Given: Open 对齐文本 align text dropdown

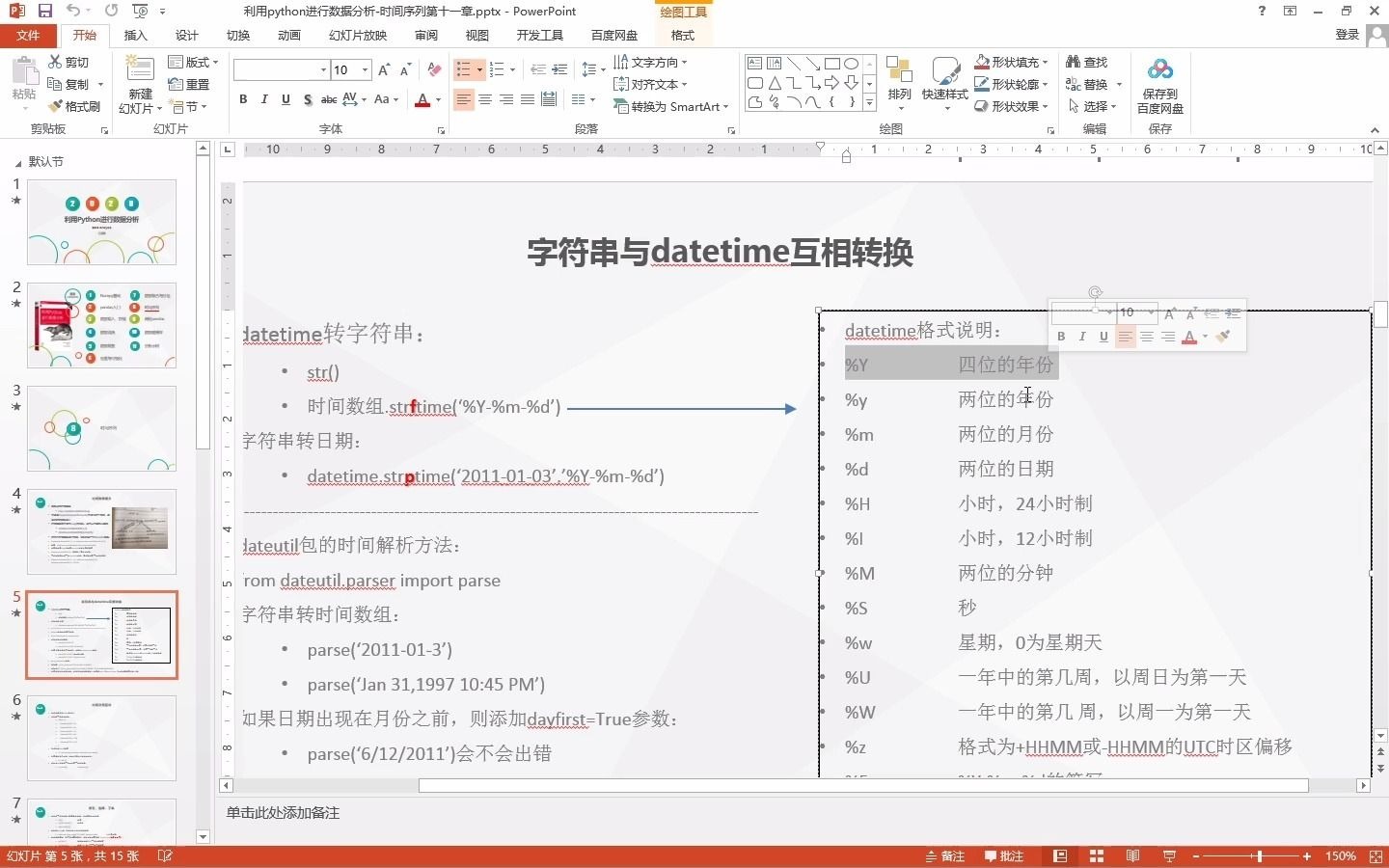Looking at the screenshot, I should 650,84.
